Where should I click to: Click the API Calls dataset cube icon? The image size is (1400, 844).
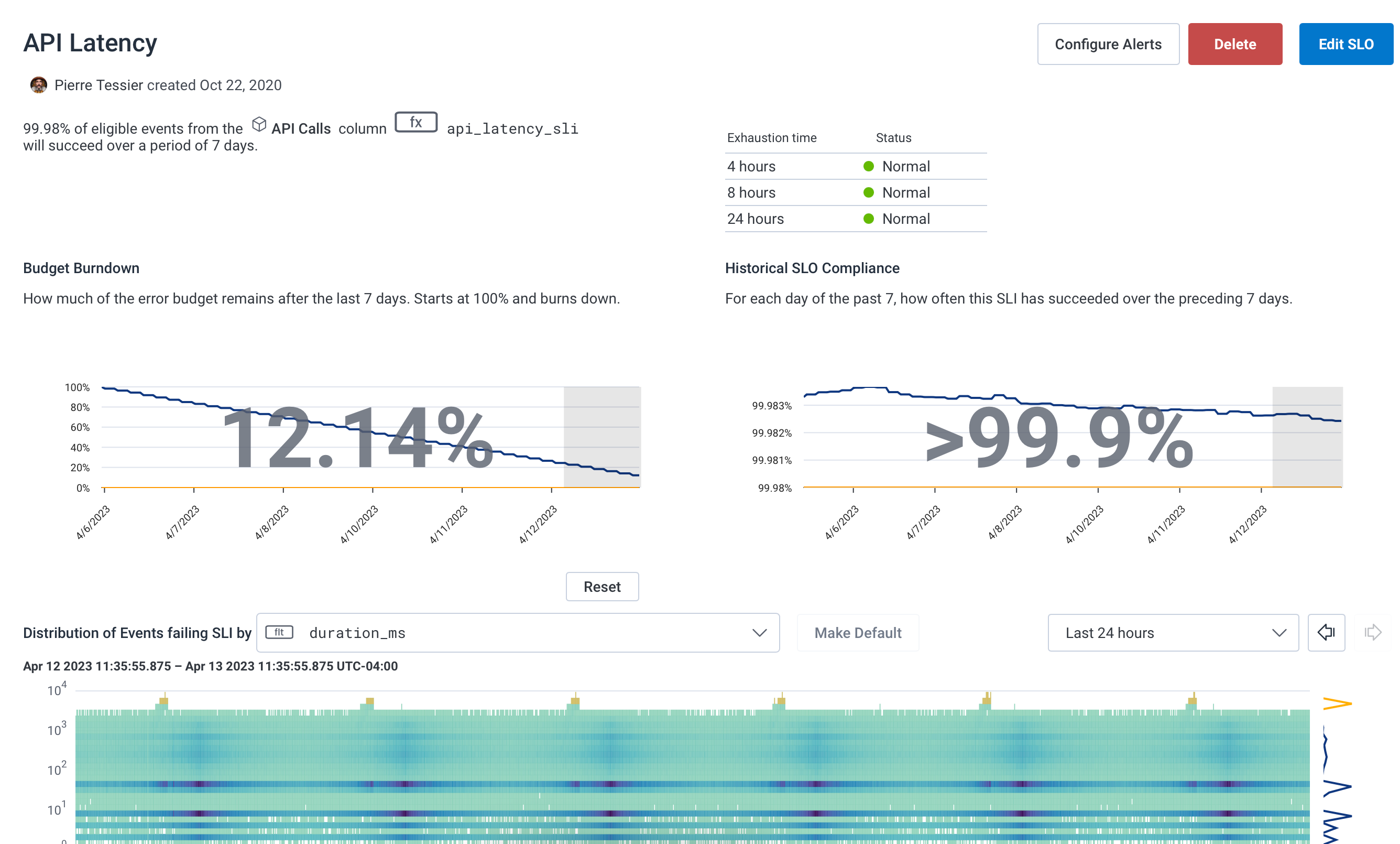tap(259, 124)
